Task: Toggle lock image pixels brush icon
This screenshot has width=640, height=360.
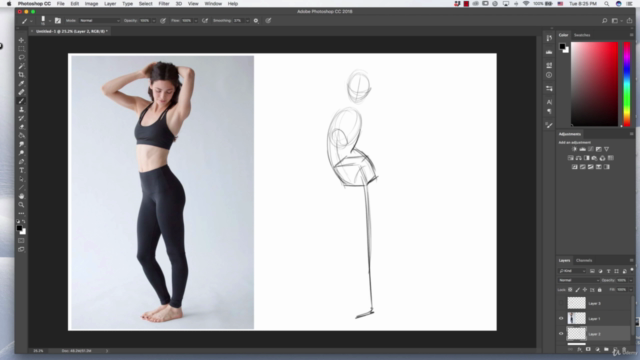Action: [578, 290]
